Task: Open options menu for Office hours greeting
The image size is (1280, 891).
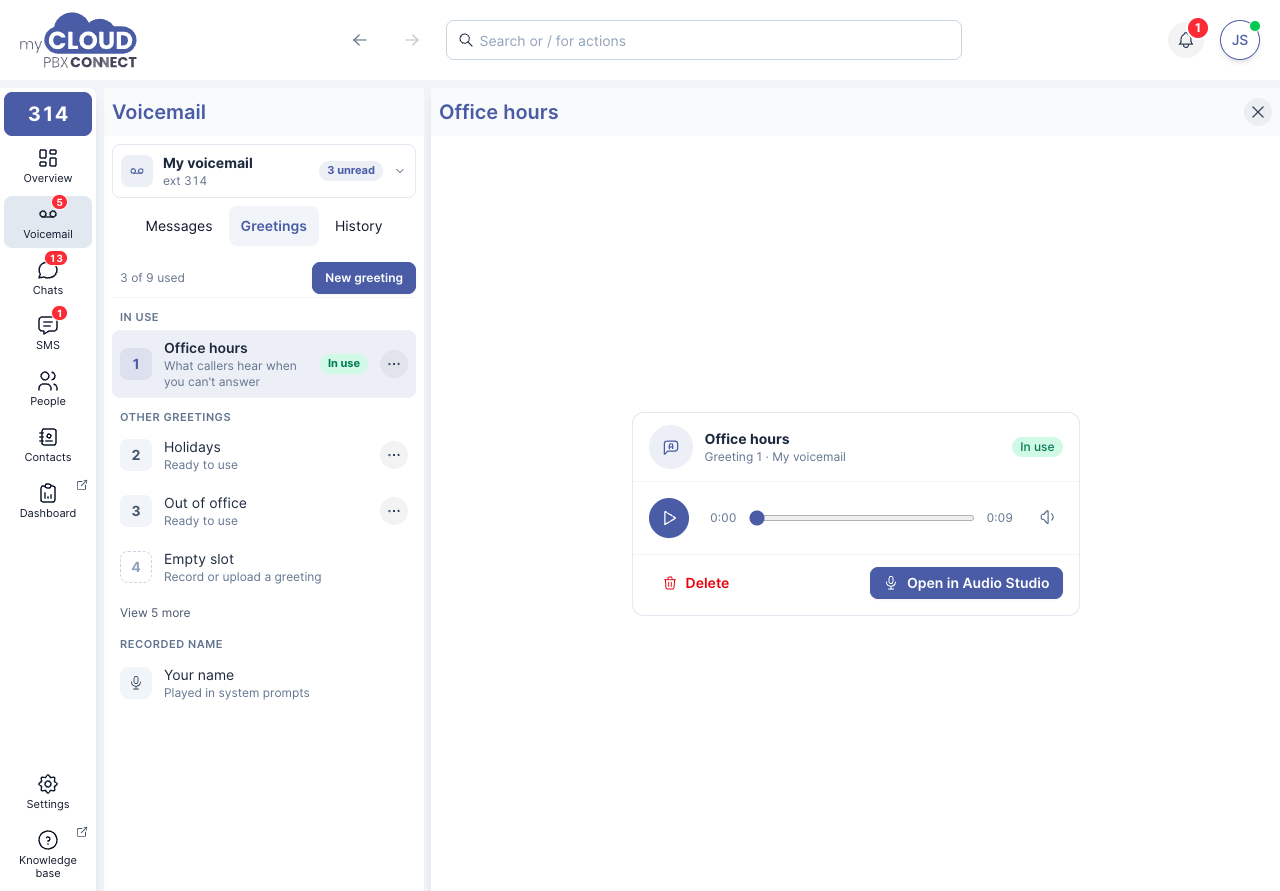Action: tap(394, 364)
